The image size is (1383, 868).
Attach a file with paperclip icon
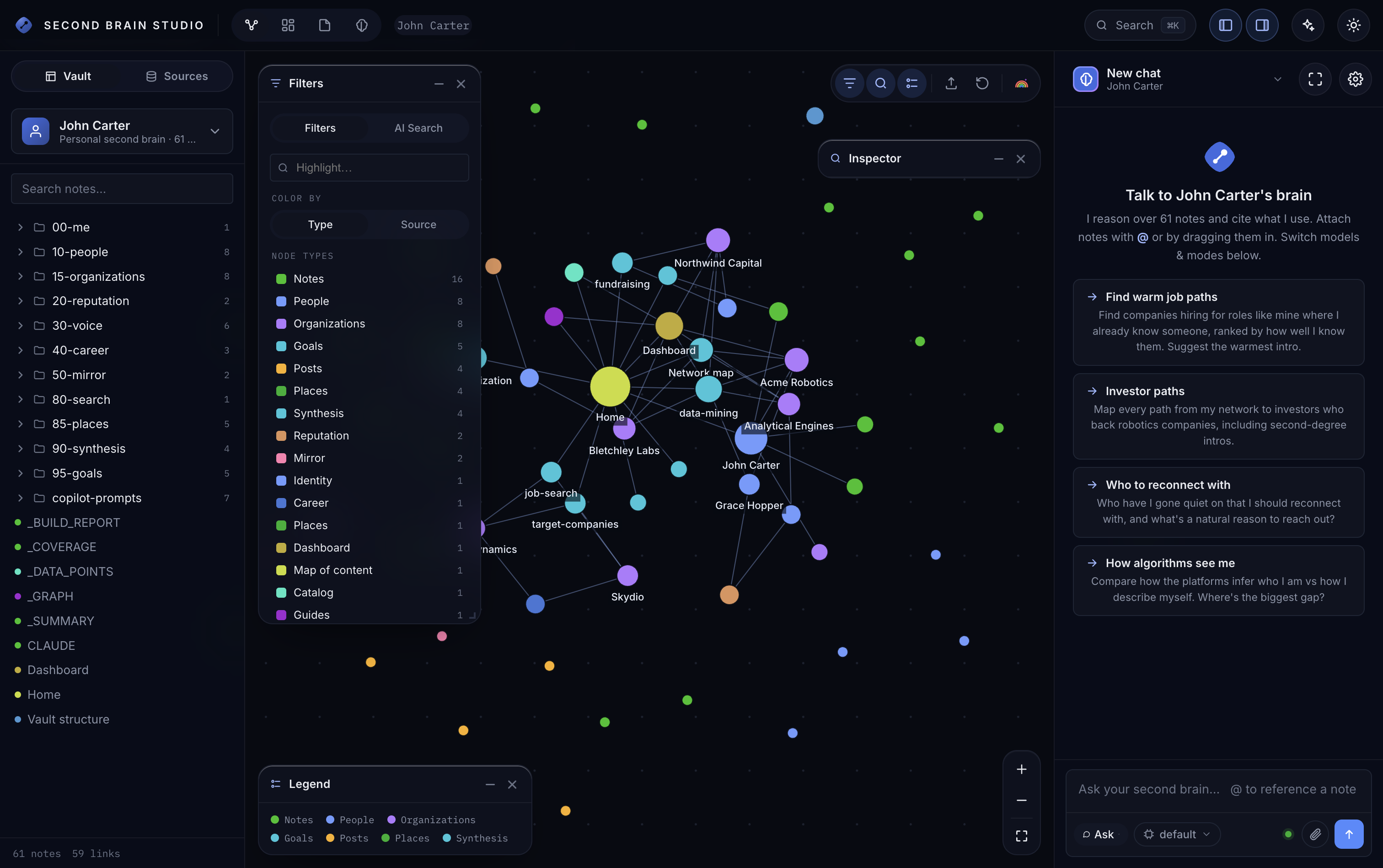pos(1315,834)
